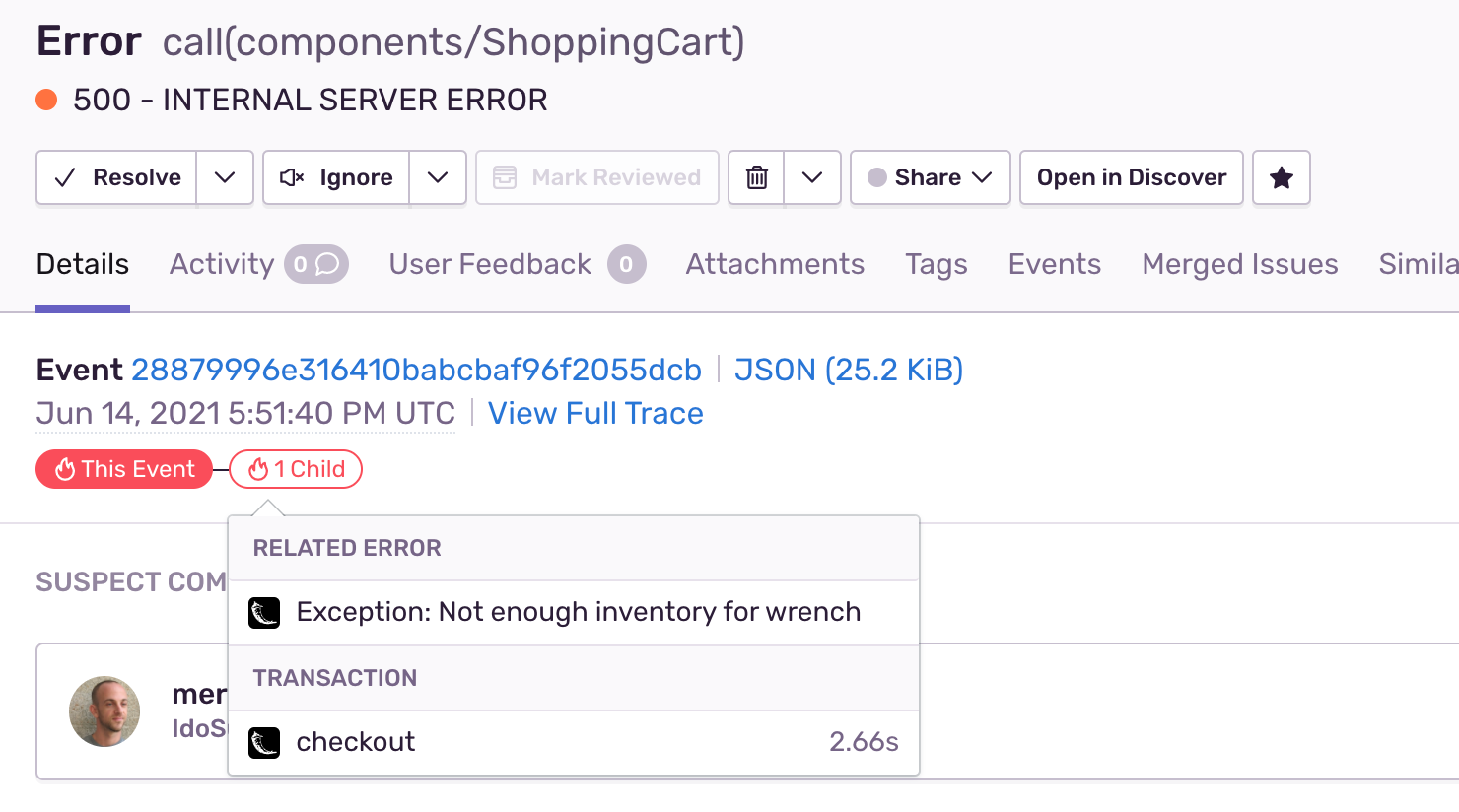Click the Open in Discover button

pyautogui.click(x=1131, y=177)
